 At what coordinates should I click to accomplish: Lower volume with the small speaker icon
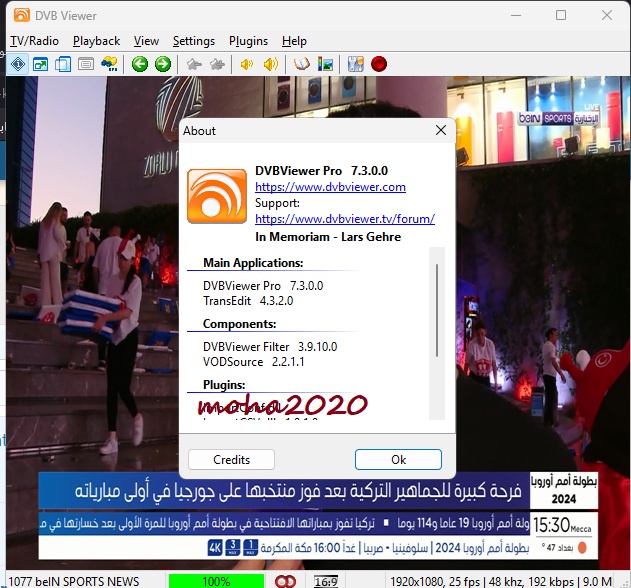247,64
